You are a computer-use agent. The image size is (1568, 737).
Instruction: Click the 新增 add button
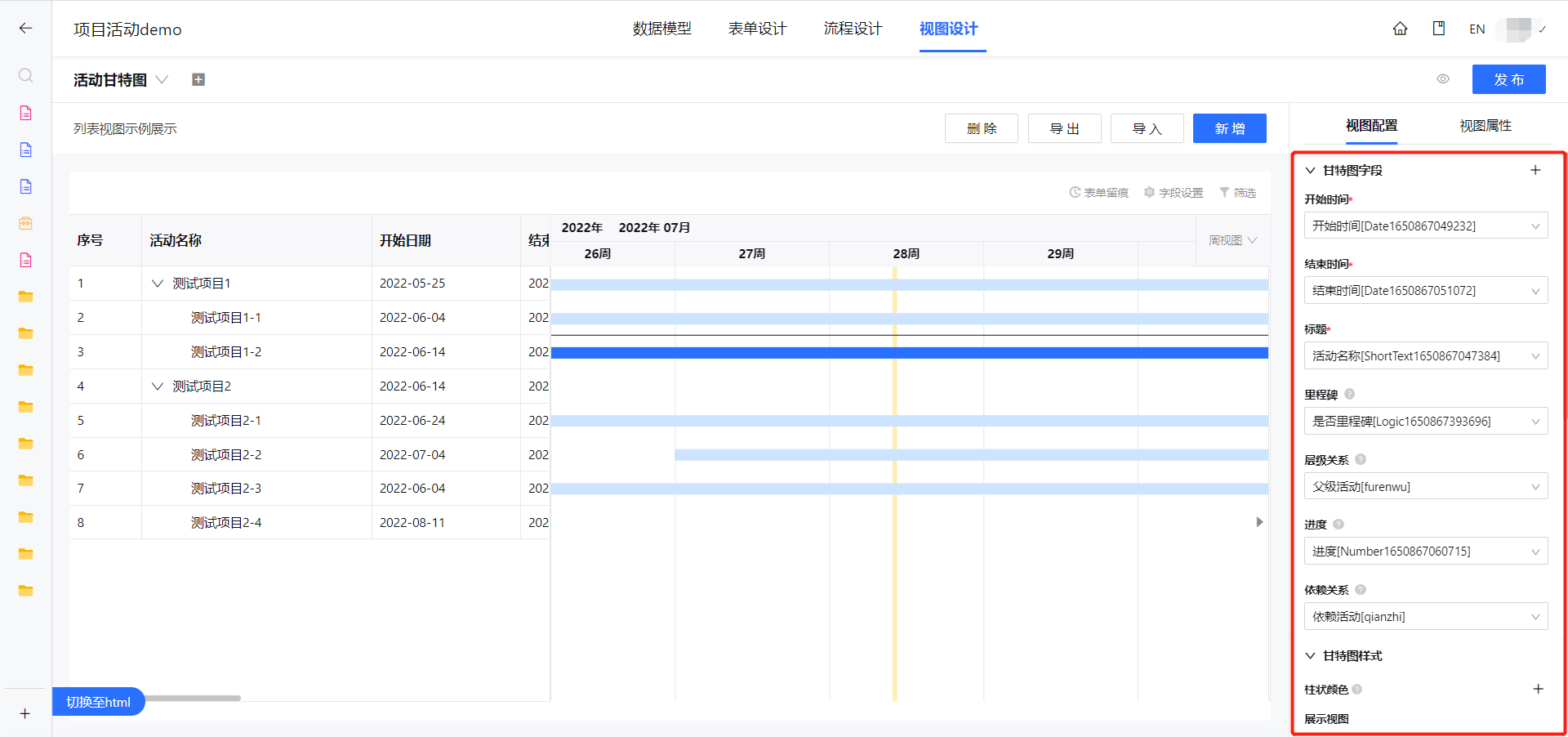pyautogui.click(x=1230, y=128)
